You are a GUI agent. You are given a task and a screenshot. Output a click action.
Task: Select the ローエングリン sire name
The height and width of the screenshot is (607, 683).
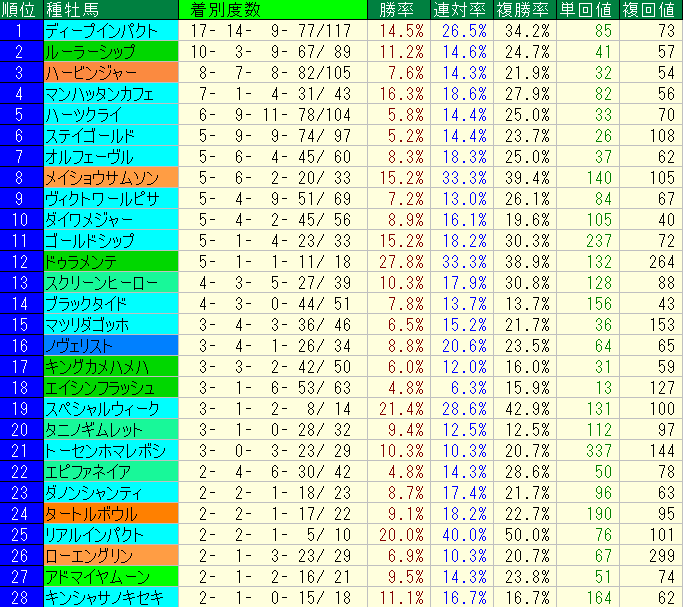tap(111, 555)
